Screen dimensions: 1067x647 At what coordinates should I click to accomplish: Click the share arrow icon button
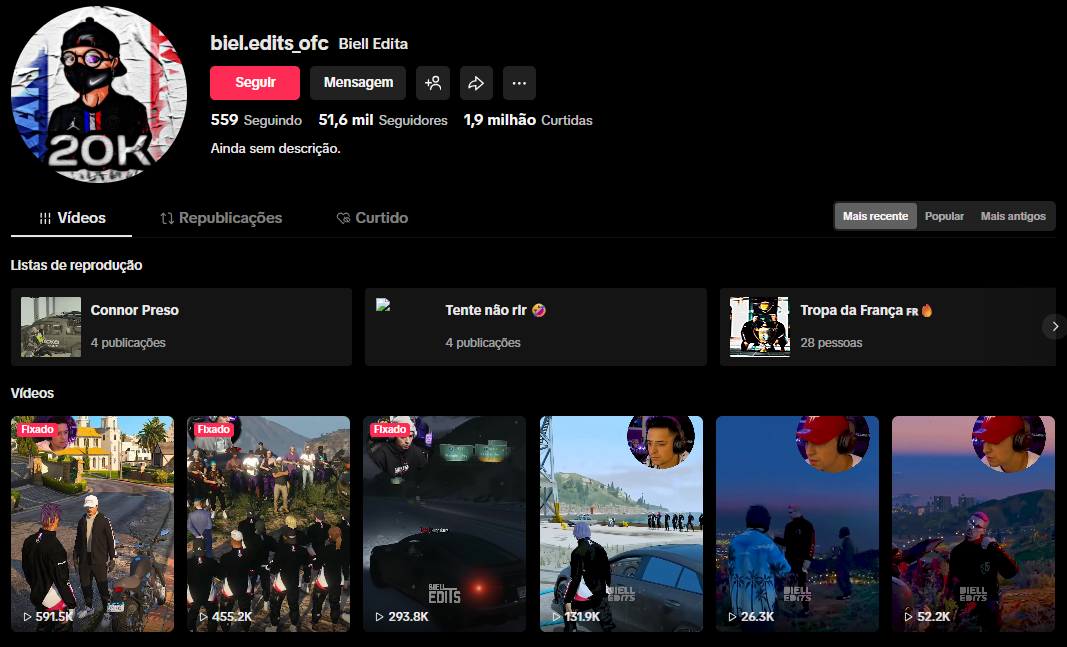(x=476, y=83)
